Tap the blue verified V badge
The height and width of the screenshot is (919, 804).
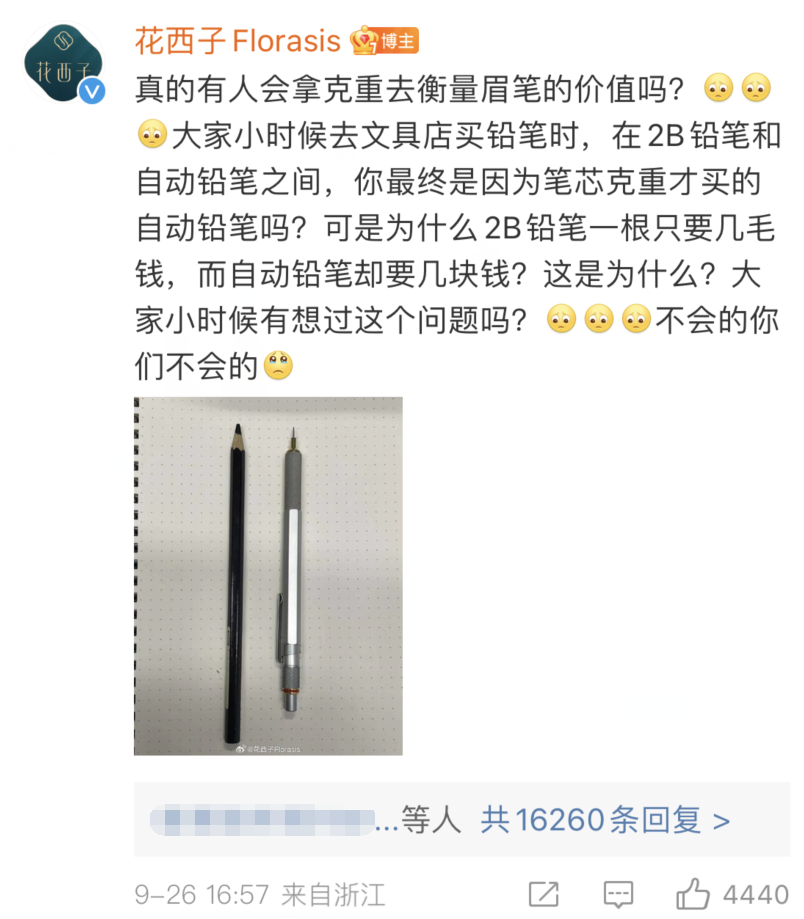click(92, 91)
